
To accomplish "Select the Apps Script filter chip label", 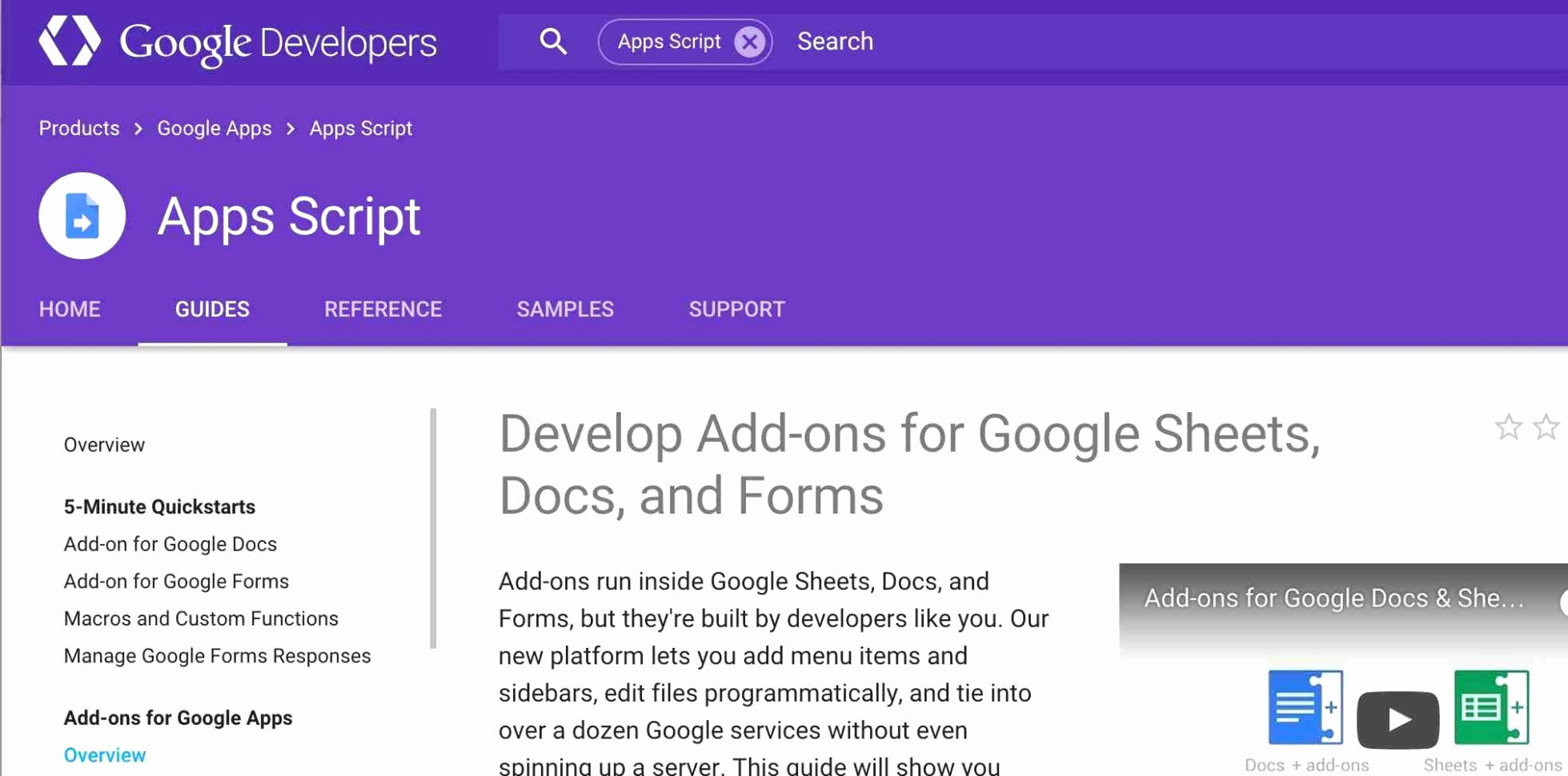I will (669, 42).
